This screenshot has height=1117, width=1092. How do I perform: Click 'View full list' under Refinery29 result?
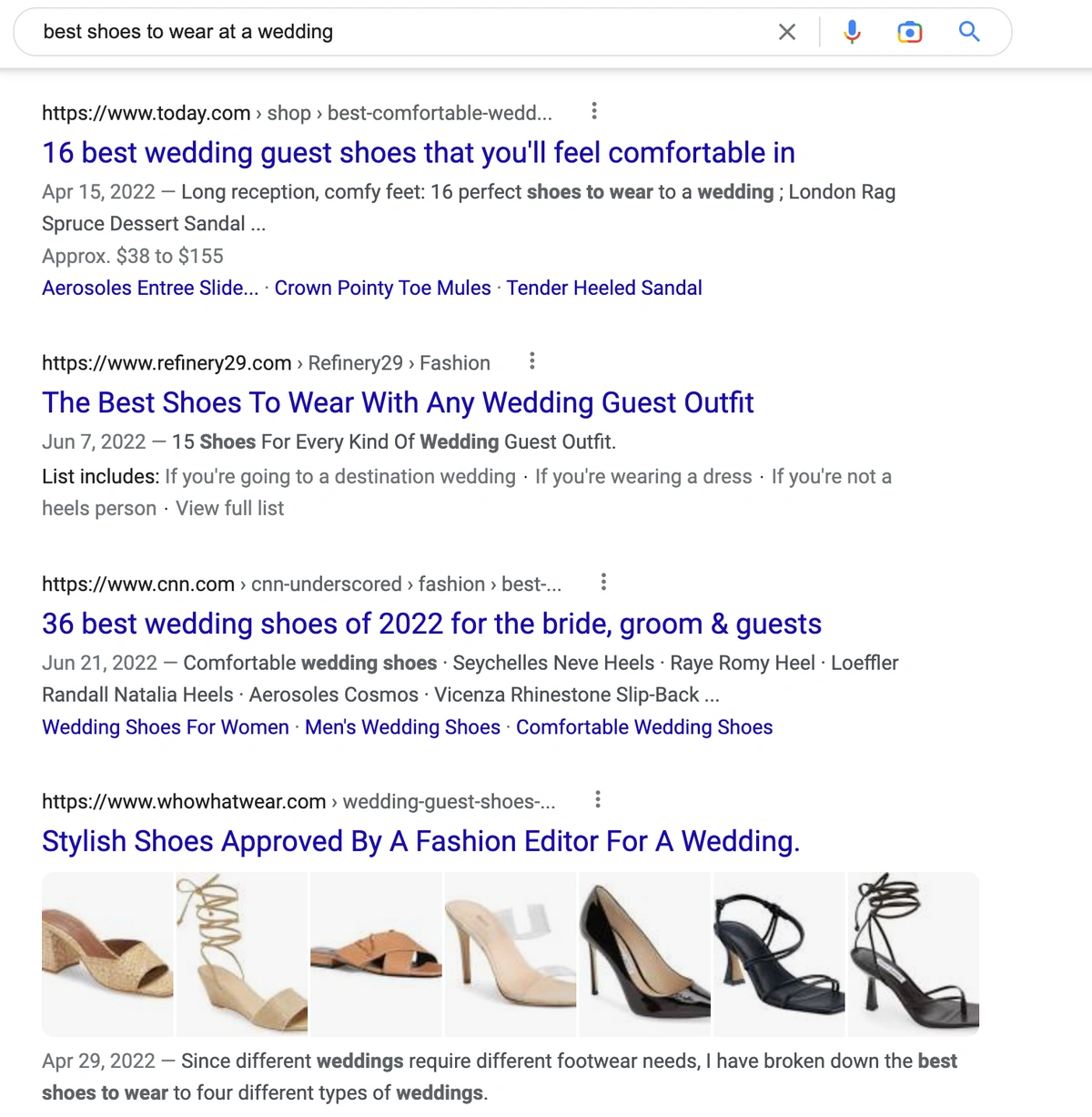coord(229,508)
